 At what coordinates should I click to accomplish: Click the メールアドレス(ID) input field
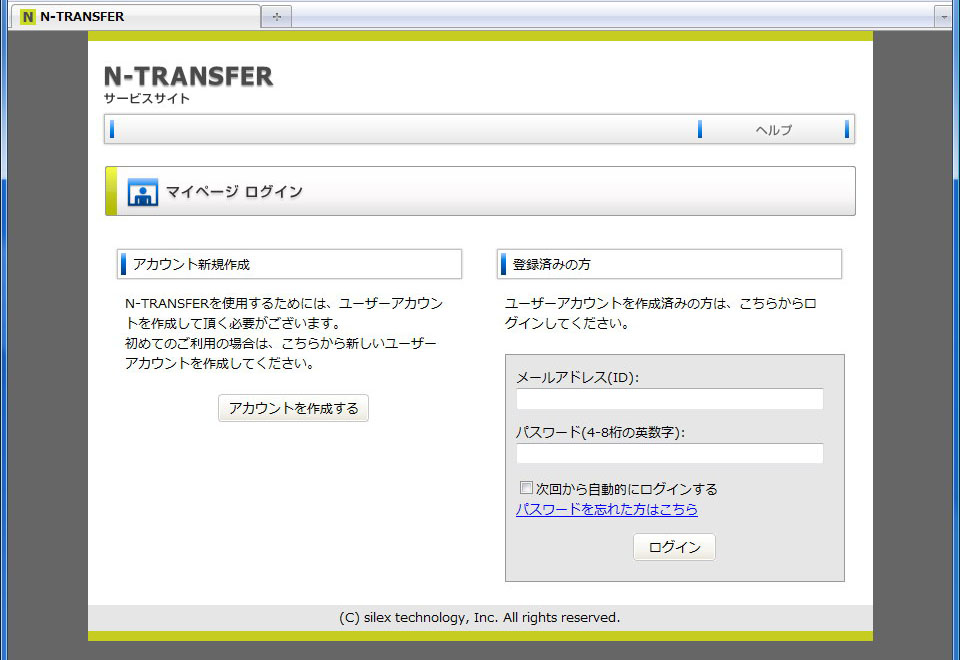[670, 399]
